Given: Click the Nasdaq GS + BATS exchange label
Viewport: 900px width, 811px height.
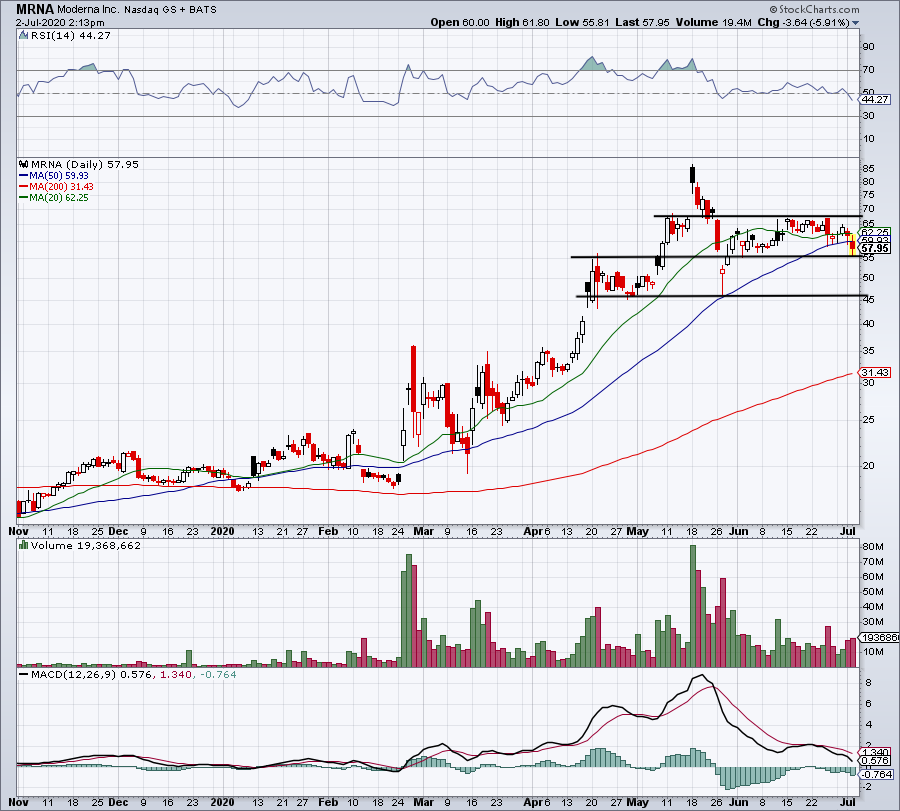Looking at the screenshot, I should [x=170, y=10].
